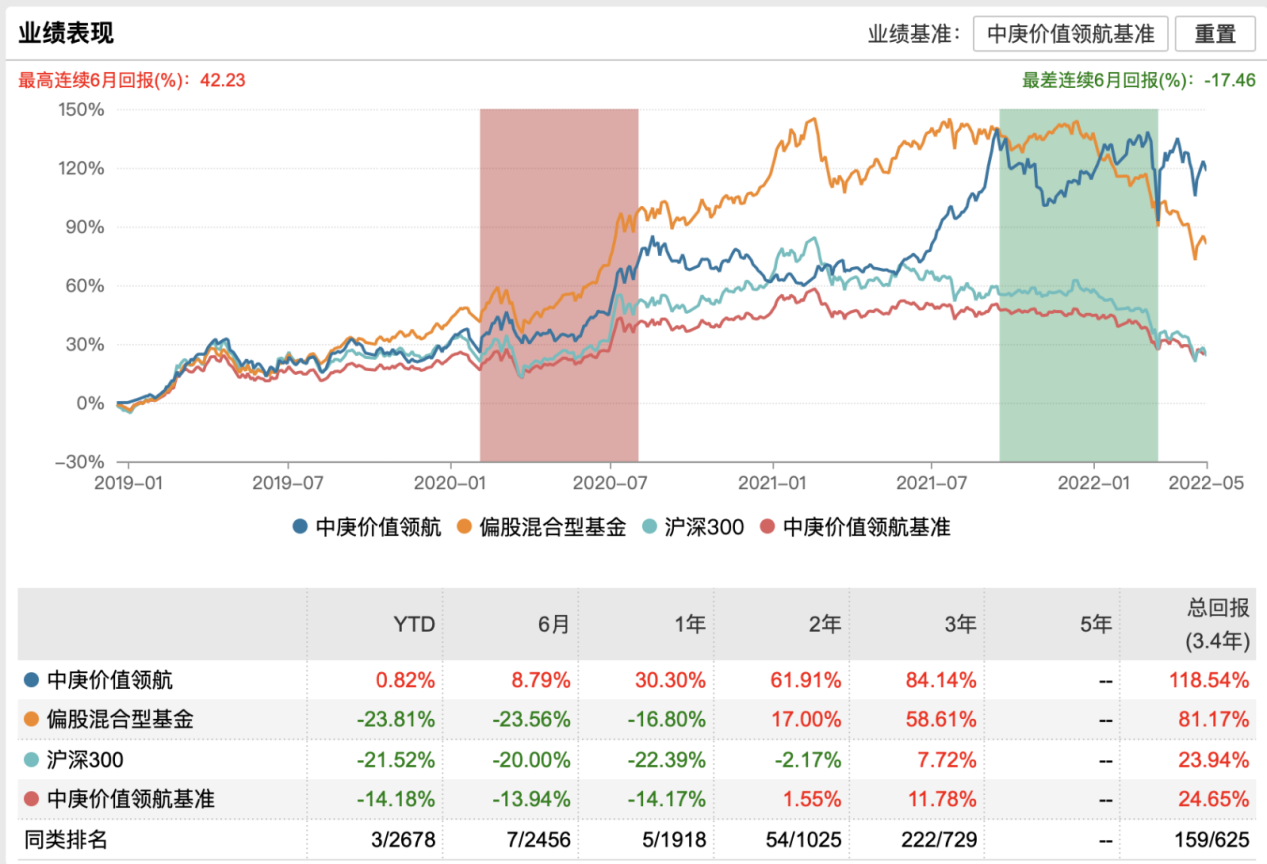Hide the 中庚价值领航基准 legend series
Screen dimensions: 1267x864
(855, 527)
